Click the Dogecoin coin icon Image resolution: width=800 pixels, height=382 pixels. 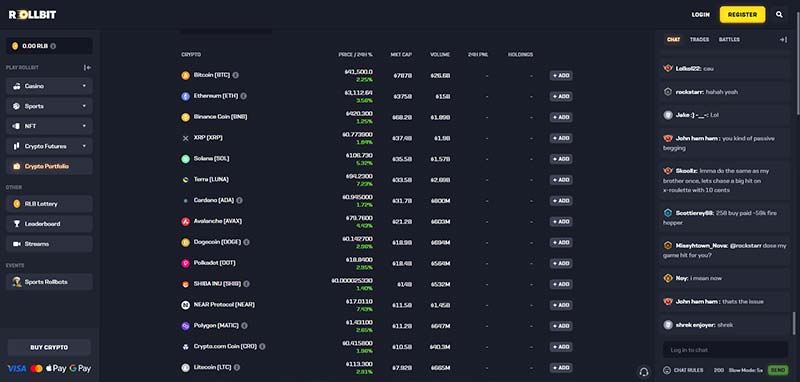(x=185, y=243)
